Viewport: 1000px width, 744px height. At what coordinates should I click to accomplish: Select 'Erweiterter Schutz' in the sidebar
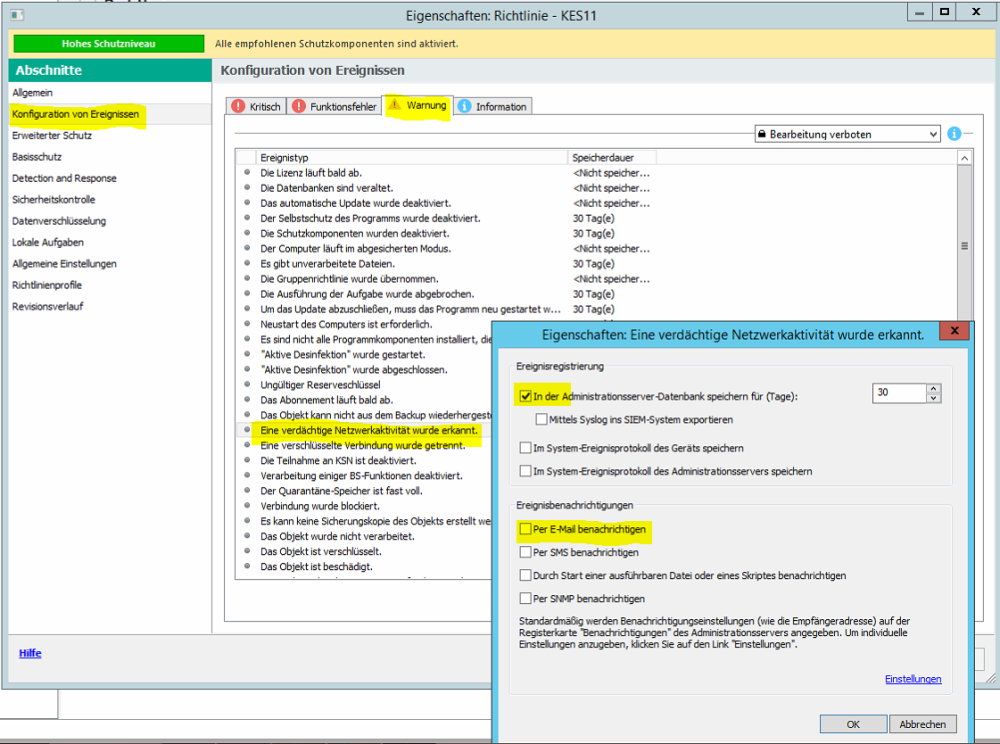click(x=52, y=136)
